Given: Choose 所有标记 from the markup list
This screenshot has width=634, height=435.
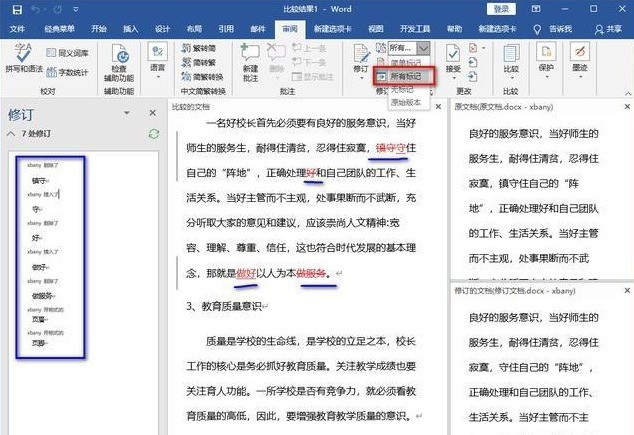Looking at the screenshot, I should (x=405, y=76).
